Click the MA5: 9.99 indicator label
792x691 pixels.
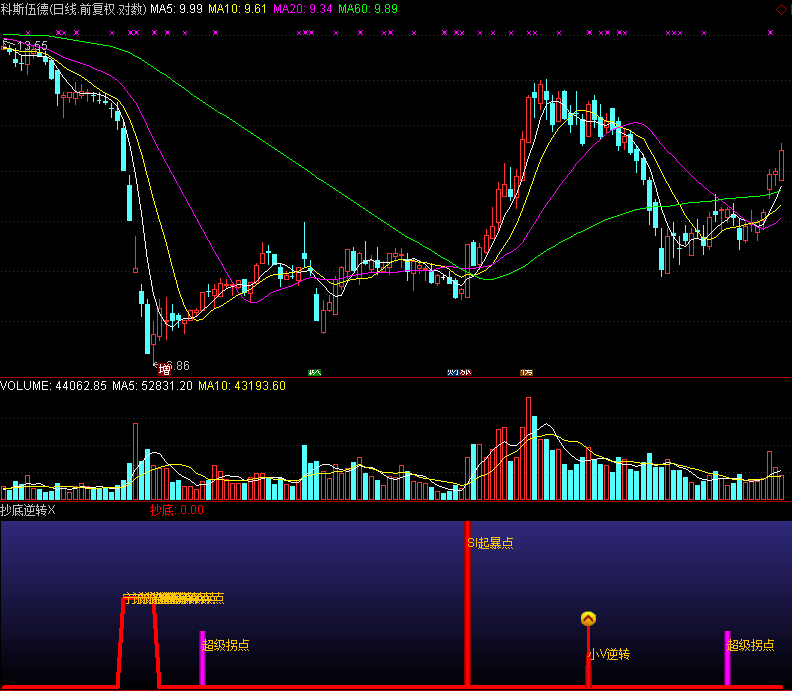tap(176, 9)
